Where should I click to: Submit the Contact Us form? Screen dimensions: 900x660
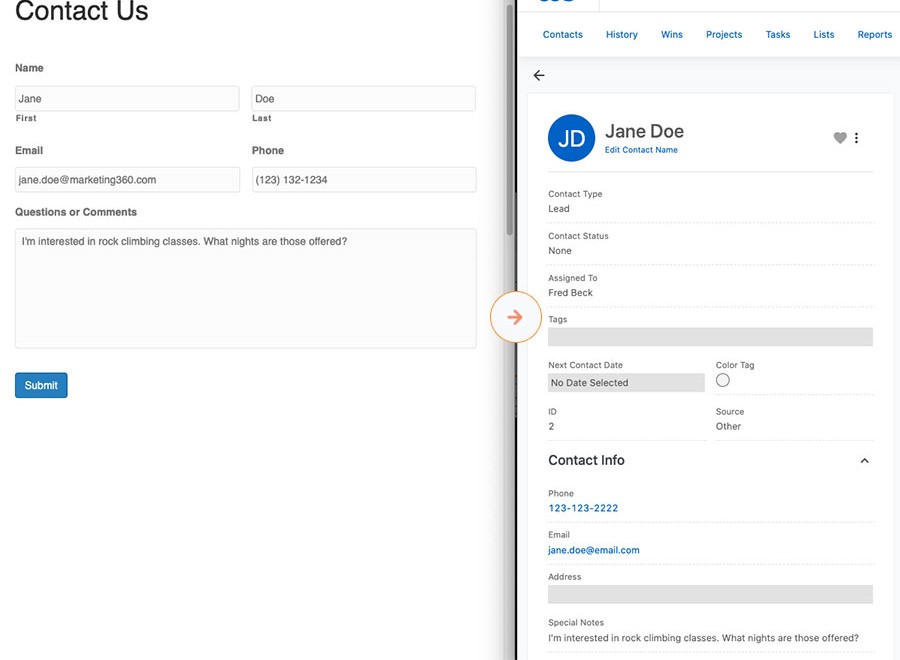[x=41, y=385]
